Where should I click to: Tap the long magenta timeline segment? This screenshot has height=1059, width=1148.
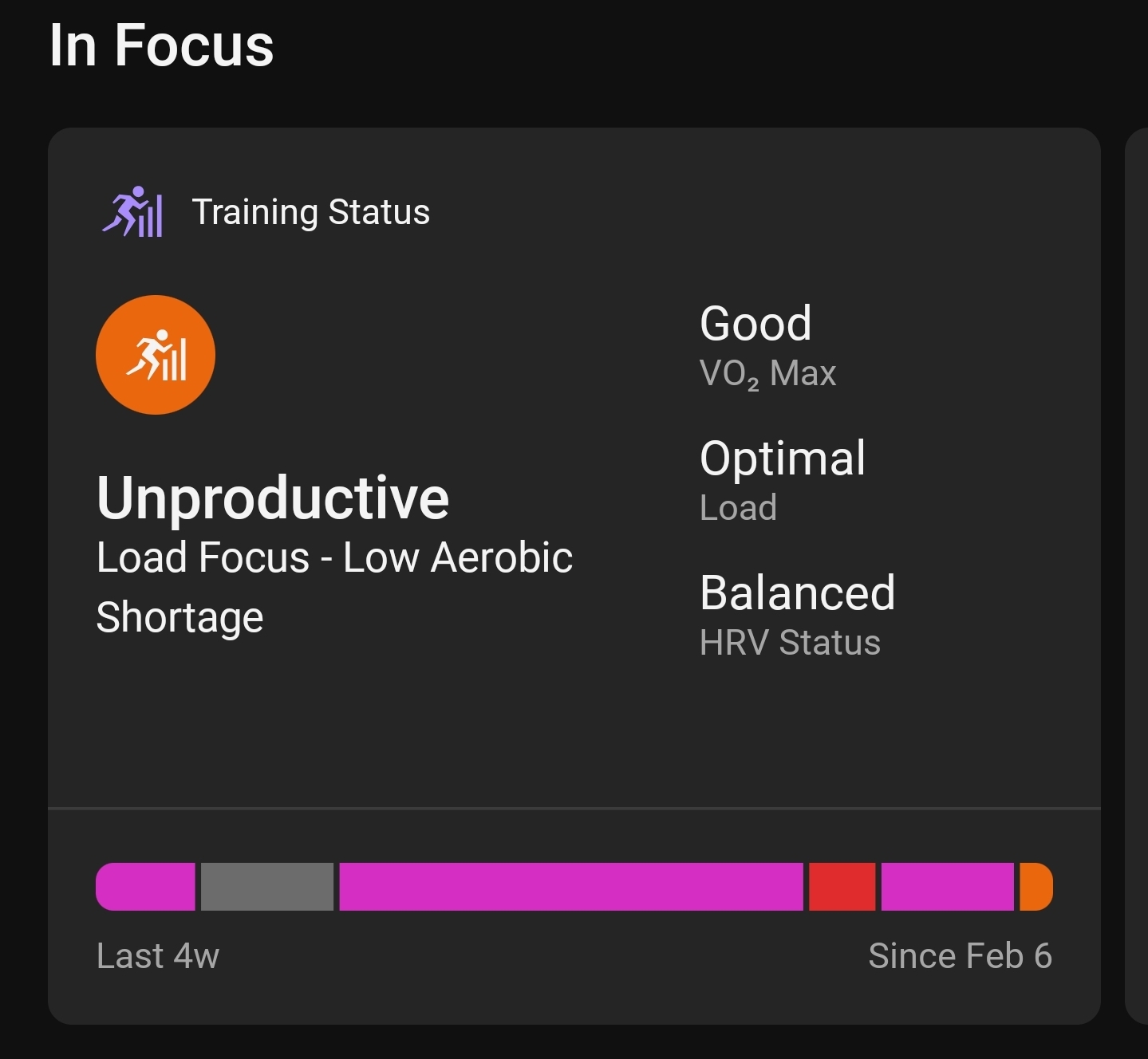(571, 887)
